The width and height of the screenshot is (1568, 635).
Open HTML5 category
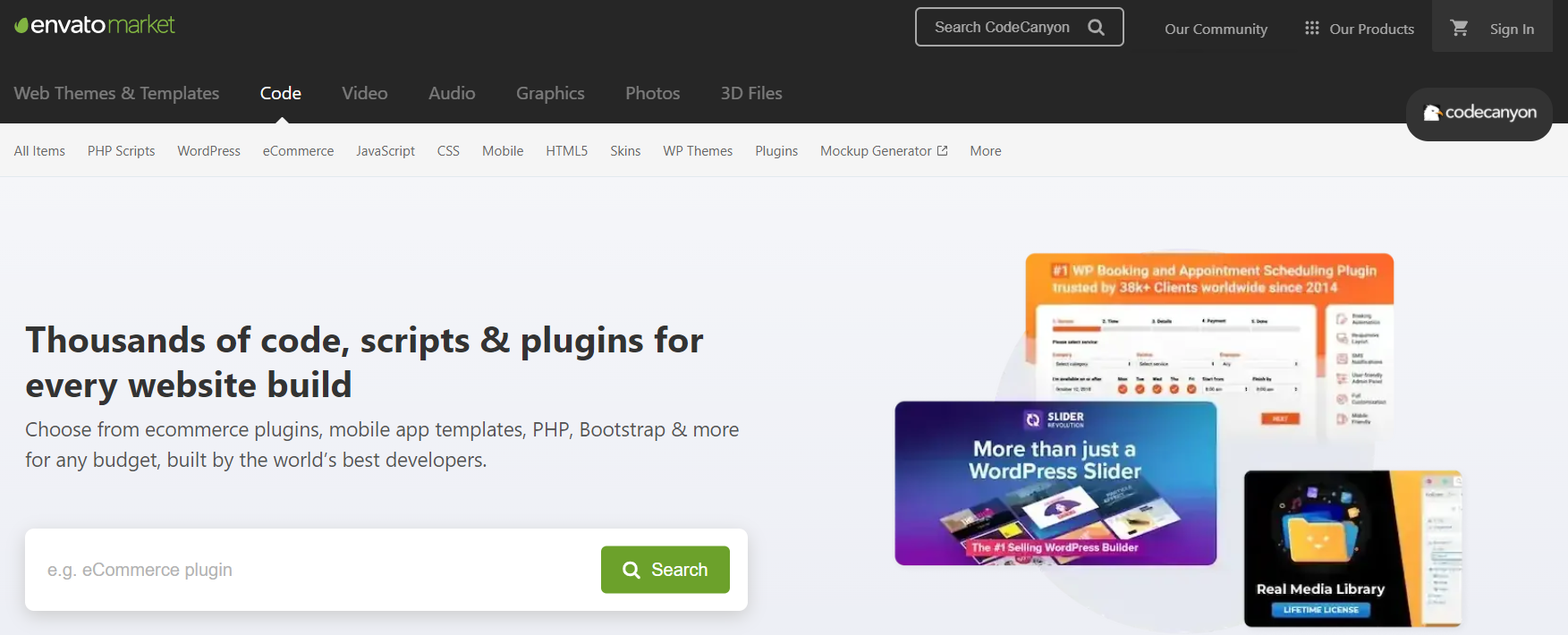pyautogui.click(x=566, y=150)
